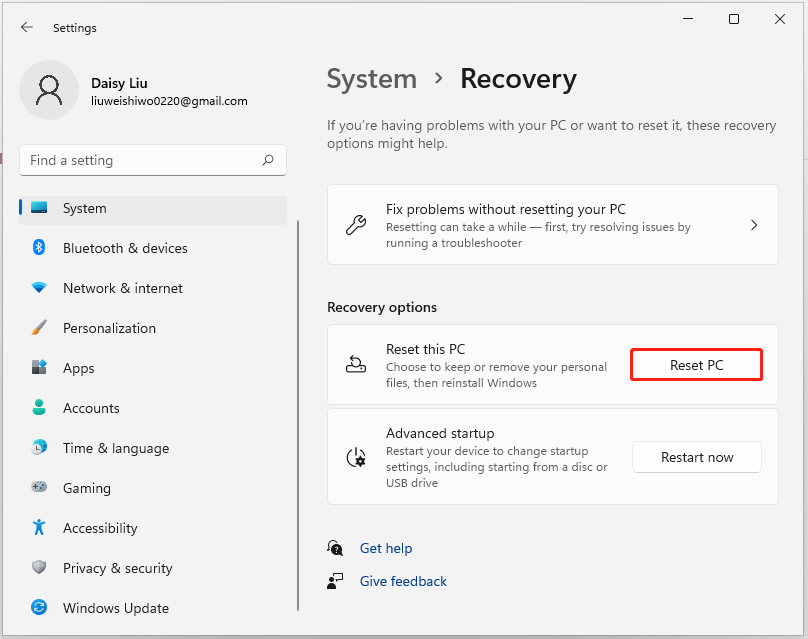Select the Bluetooth & devices sidebar icon
The height and width of the screenshot is (639, 808).
[x=38, y=248]
